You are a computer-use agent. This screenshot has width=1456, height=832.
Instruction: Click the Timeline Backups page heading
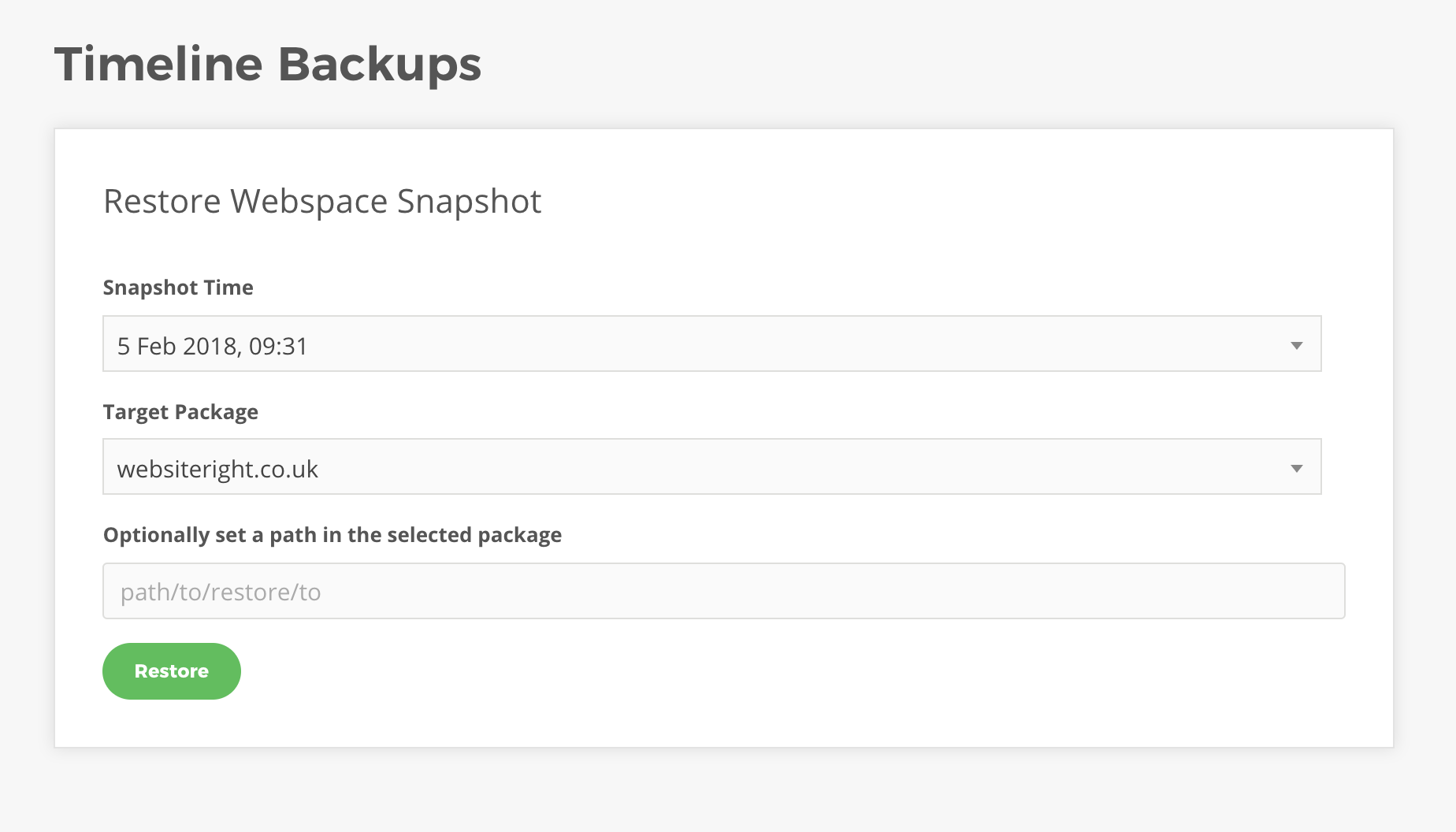(268, 64)
